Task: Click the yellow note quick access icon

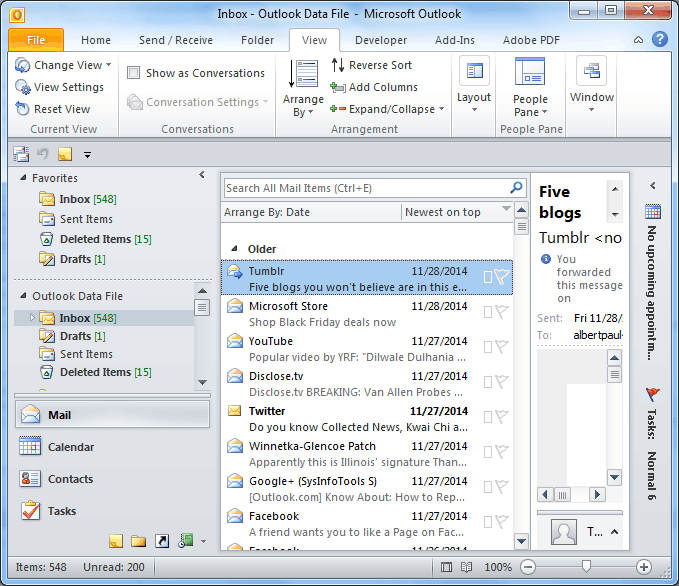Action: tap(65, 154)
